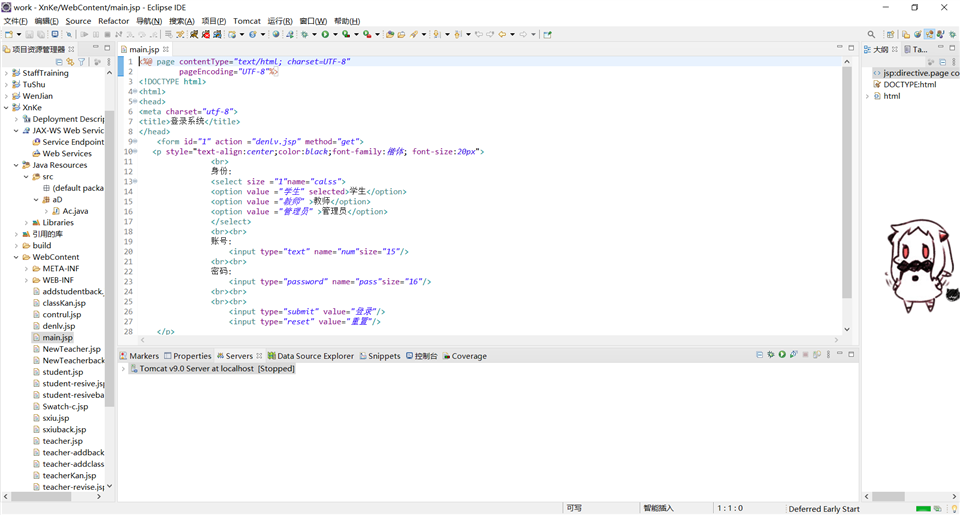Minimize the Project Explorer view
Screen dimensions: 960x515
96,47
